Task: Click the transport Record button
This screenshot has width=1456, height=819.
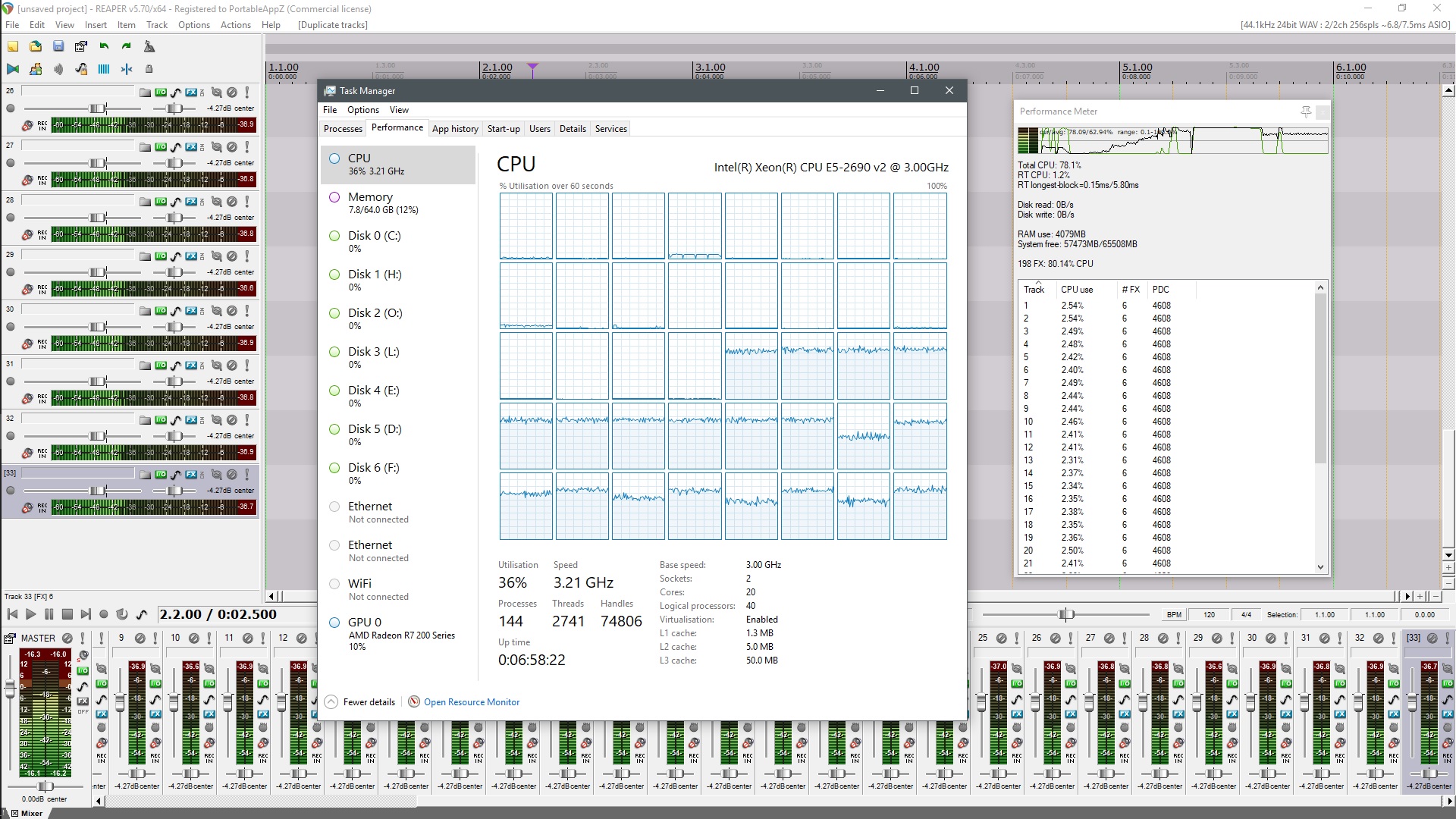Action: tap(104, 614)
